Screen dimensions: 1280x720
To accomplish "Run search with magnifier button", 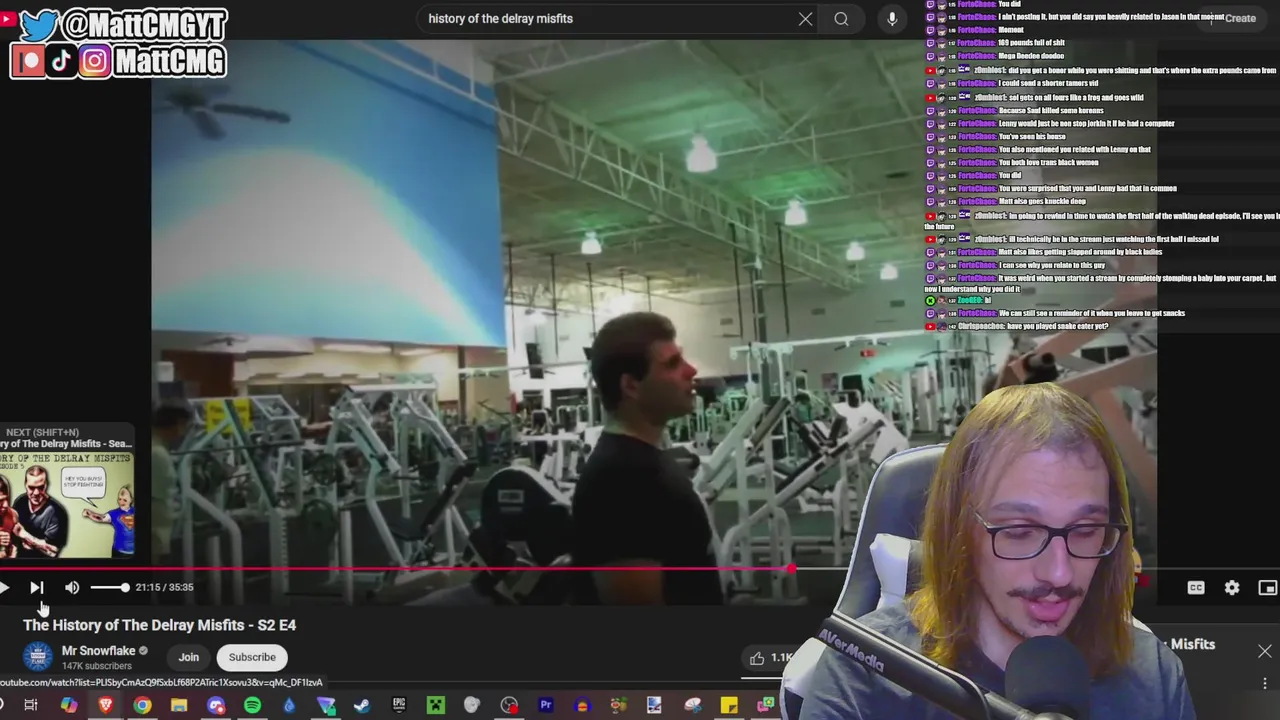I will tap(841, 18).
